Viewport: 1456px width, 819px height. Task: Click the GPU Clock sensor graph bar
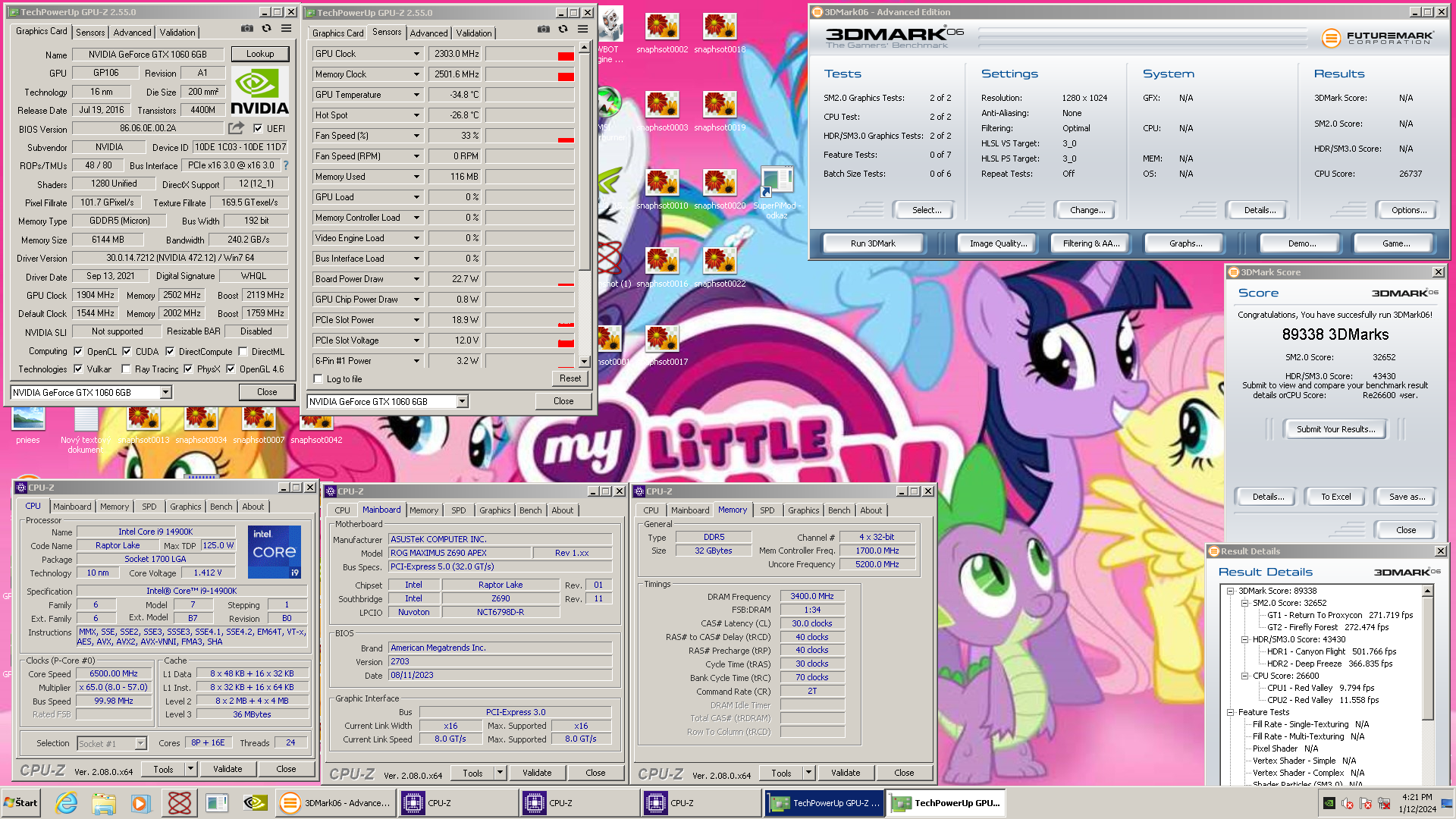pyautogui.click(x=529, y=54)
